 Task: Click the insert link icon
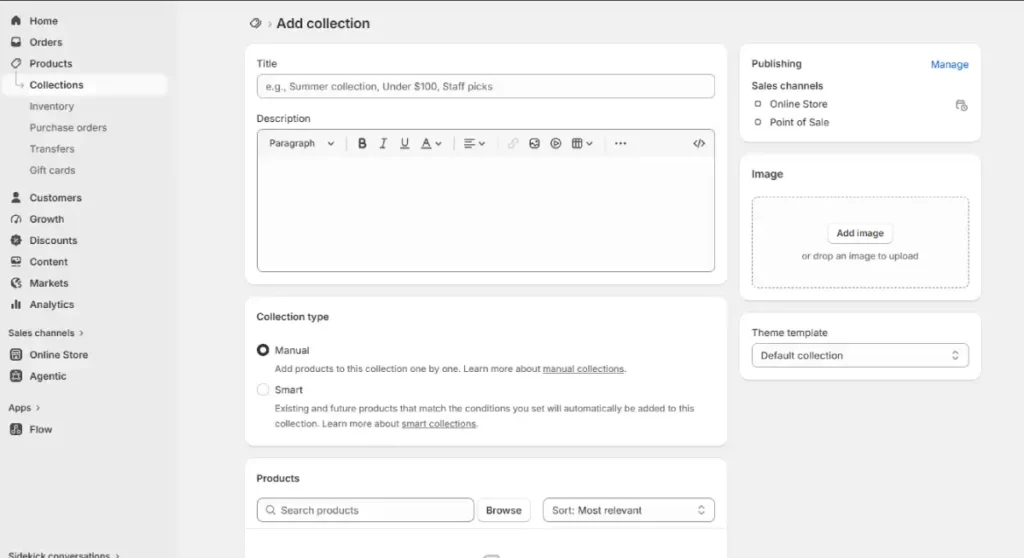coord(513,144)
